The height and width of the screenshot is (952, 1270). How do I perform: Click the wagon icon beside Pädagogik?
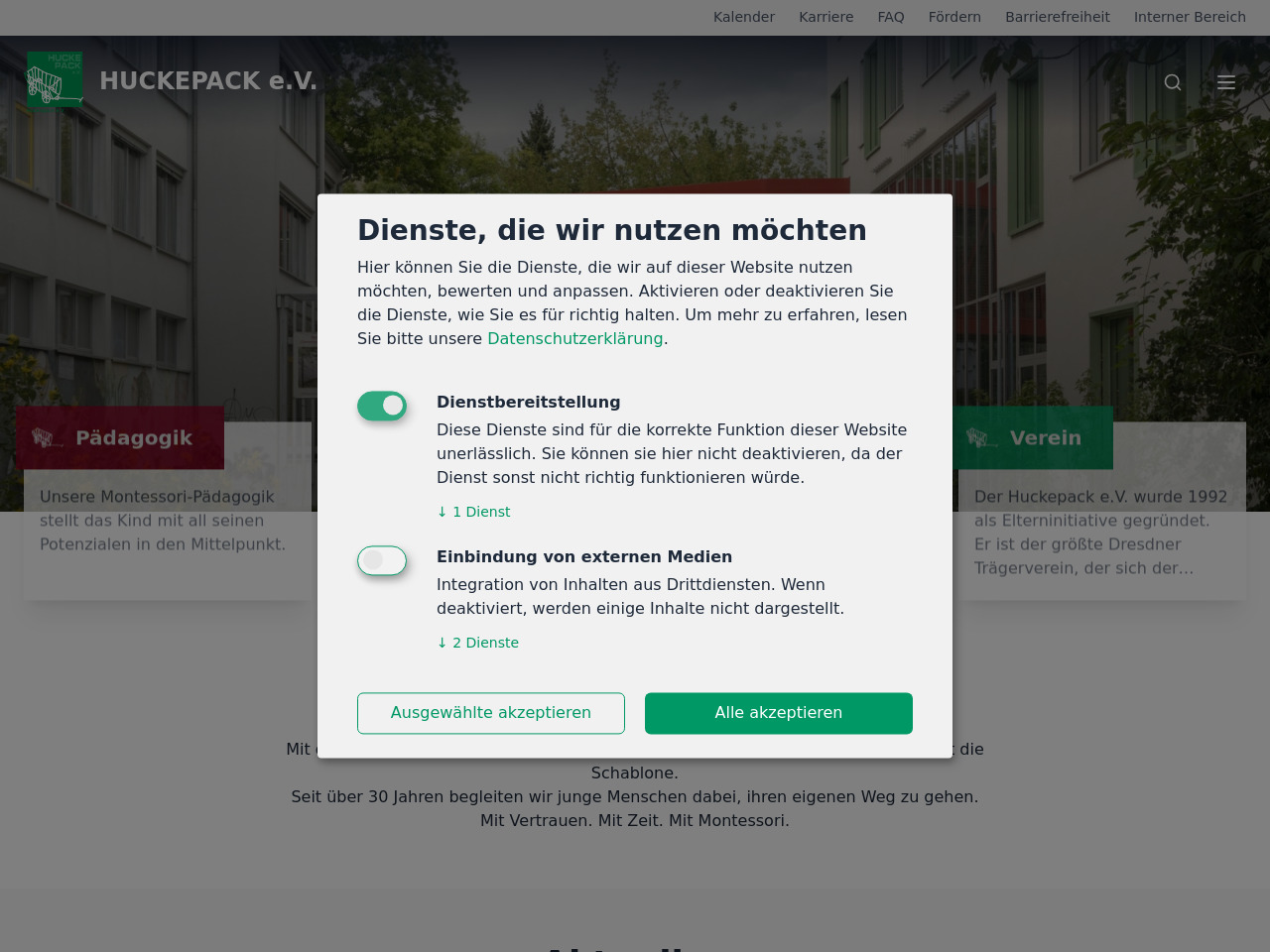(43, 437)
